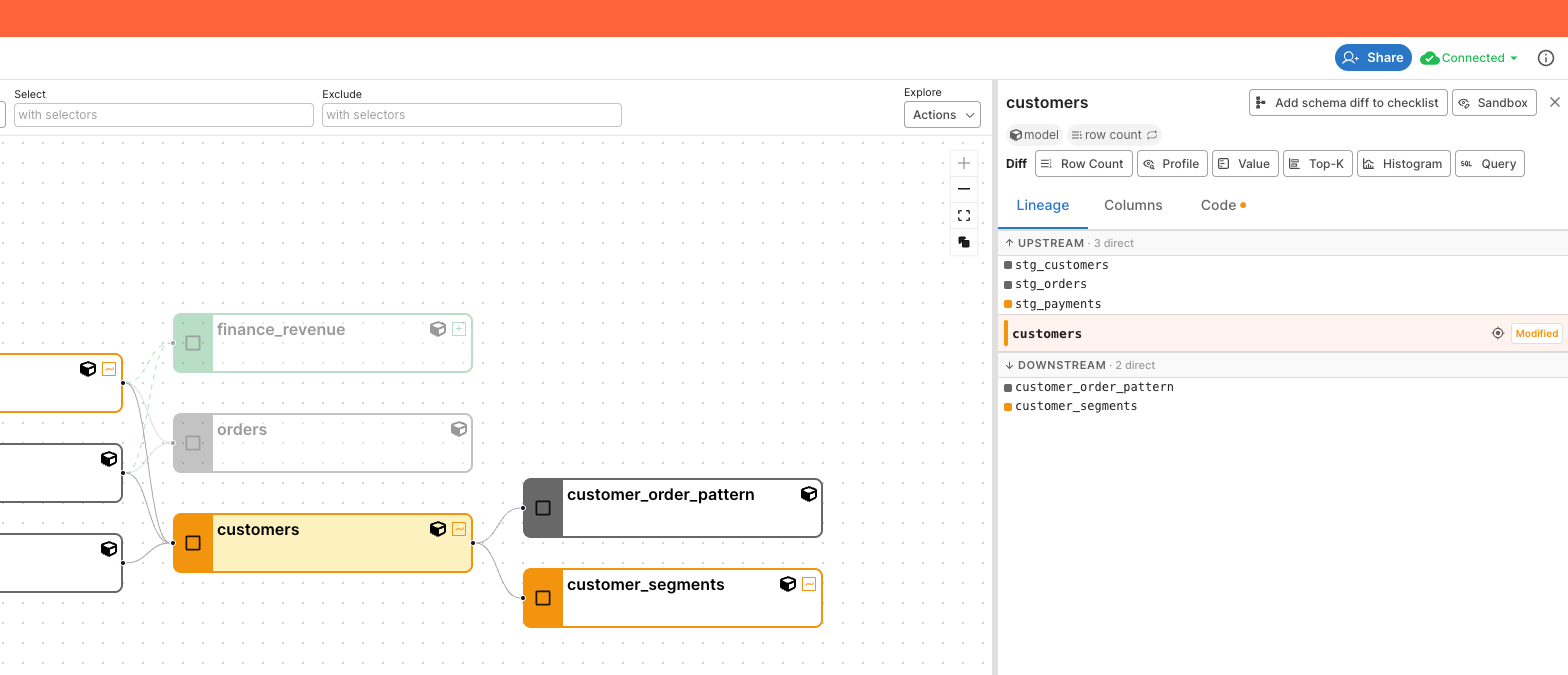Select the orders node checkbox
The height and width of the screenshot is (675, 1568).
coord(193,443)
